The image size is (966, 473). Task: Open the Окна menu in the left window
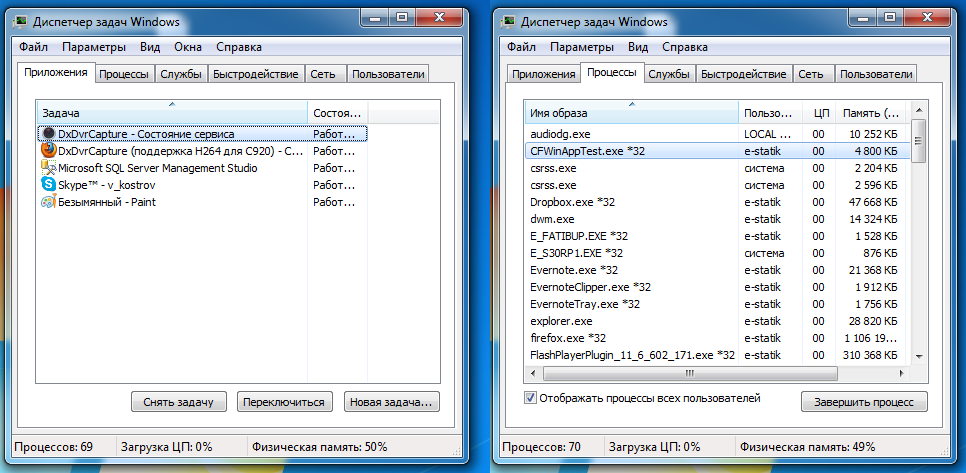point(188,47)
